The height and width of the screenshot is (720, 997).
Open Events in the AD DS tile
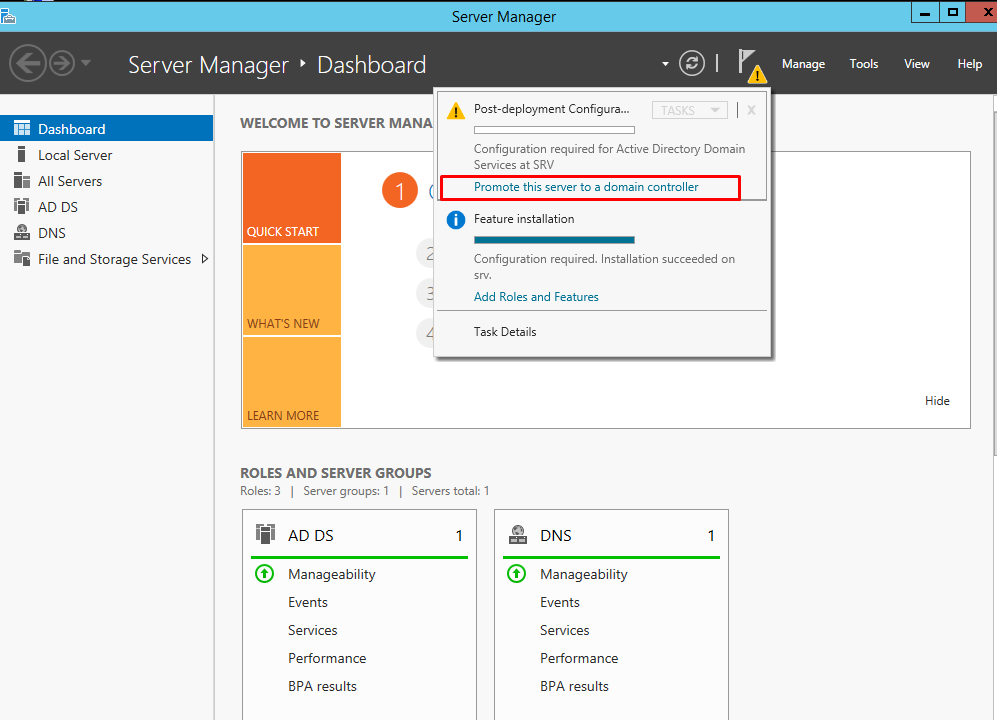click(x=308, y=602)
